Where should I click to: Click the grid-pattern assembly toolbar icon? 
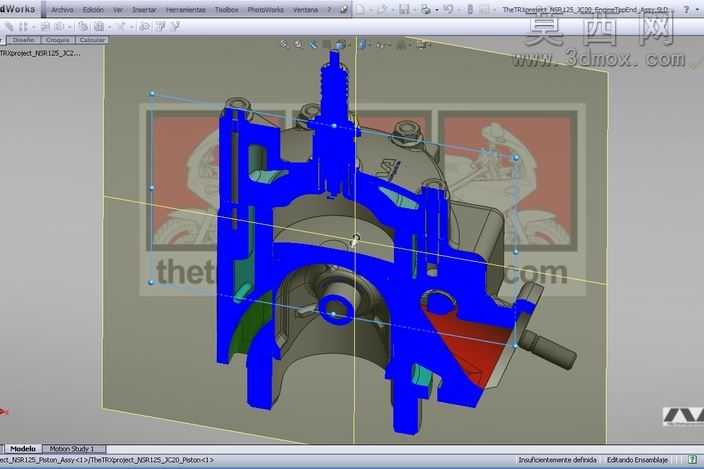[98, 27]
